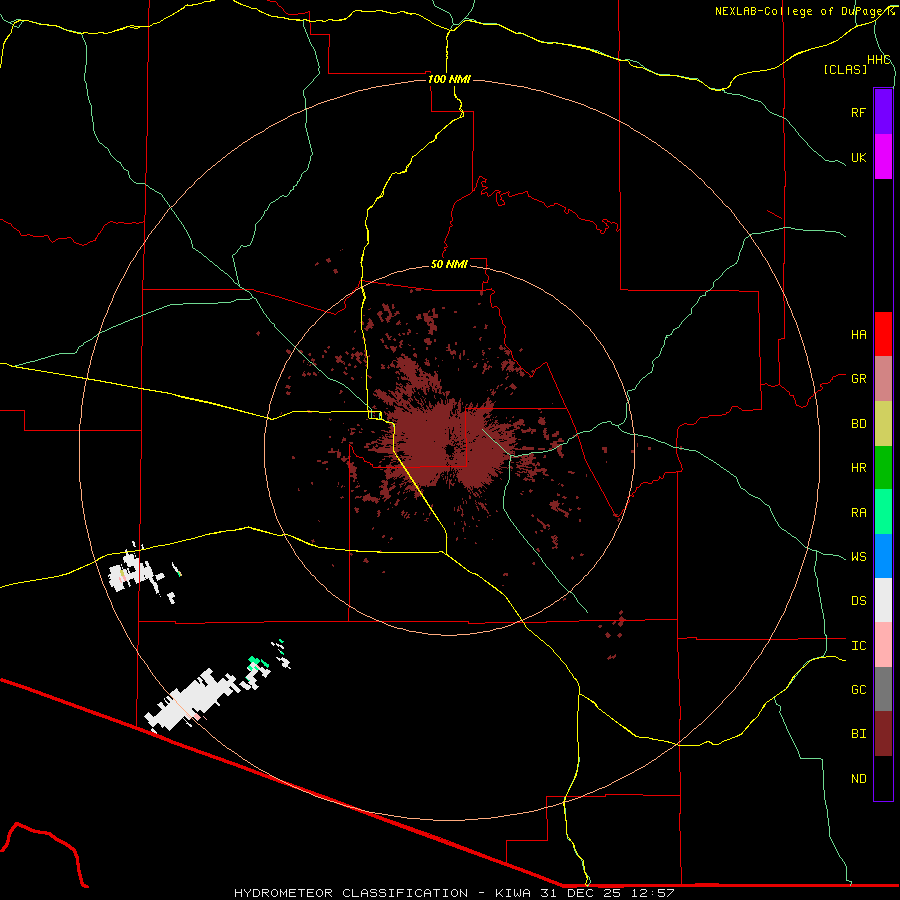Click the GC legend text label
Image resolution: width=900 pixels, height=900 pixels.
858,690
